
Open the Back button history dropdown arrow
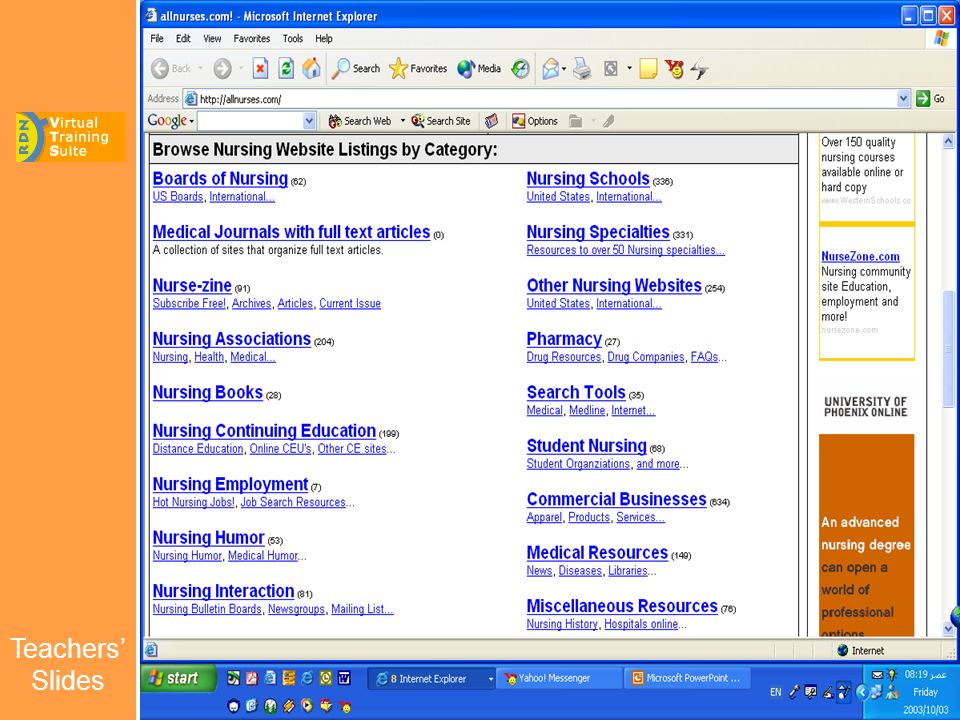point(200,69)
